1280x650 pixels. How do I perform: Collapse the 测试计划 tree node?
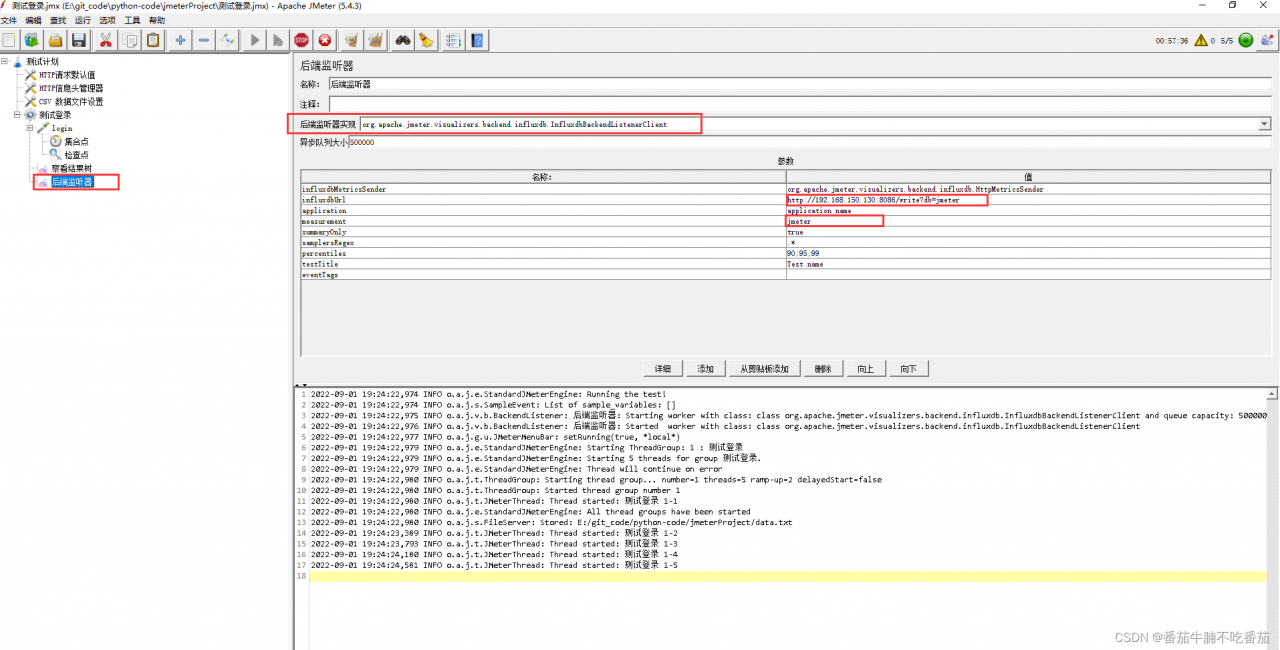tap(5, 62)
